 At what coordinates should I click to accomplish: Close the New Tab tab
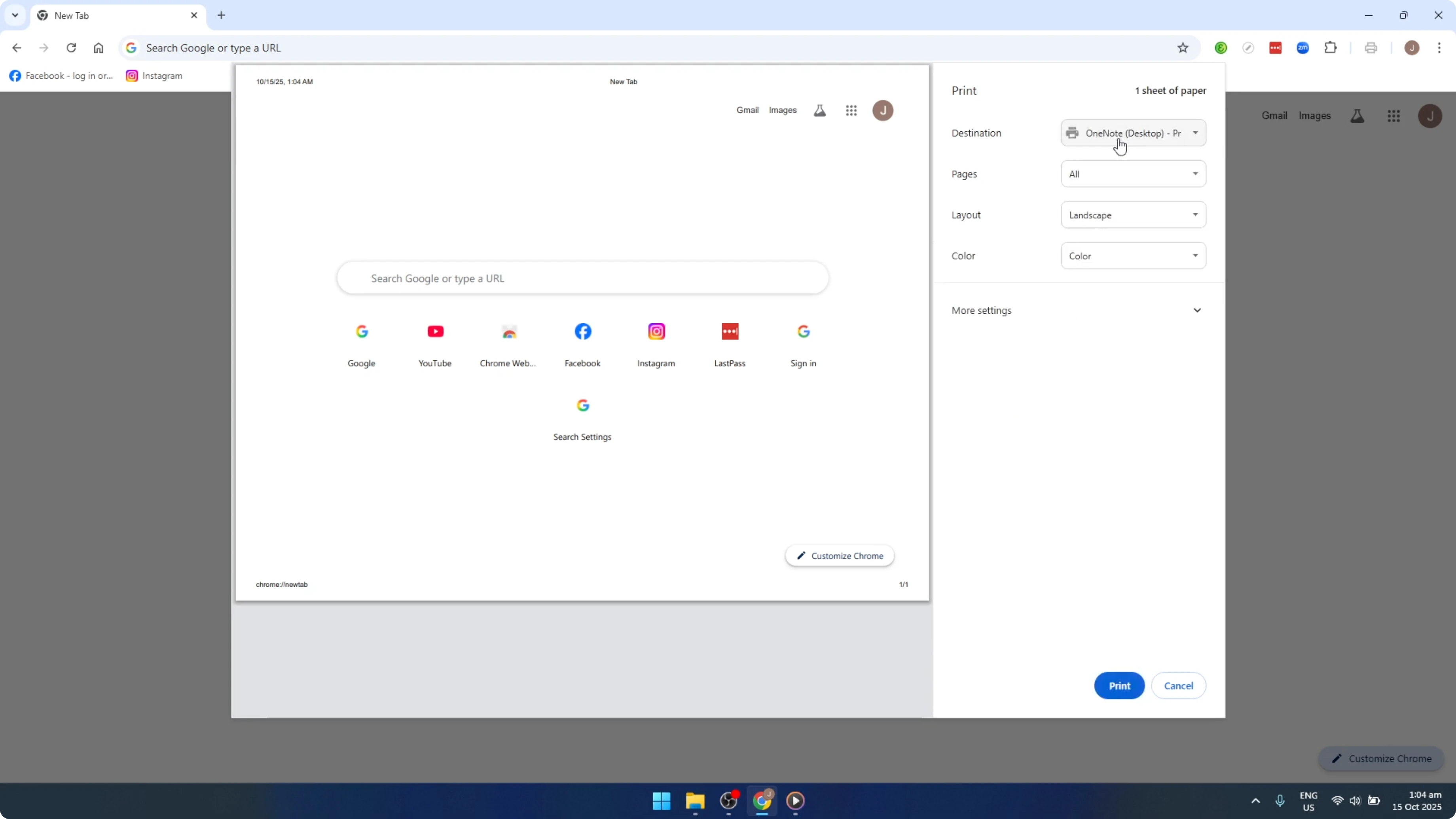194,15
